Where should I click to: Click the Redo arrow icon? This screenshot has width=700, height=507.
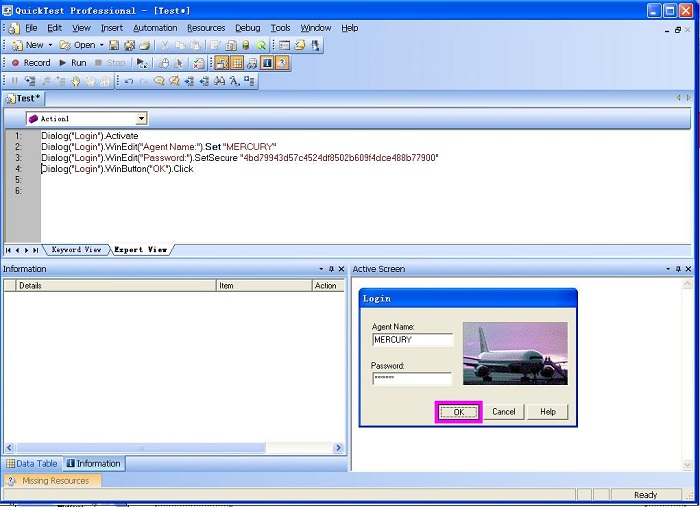pyautogui.click(x=144, y=81)
